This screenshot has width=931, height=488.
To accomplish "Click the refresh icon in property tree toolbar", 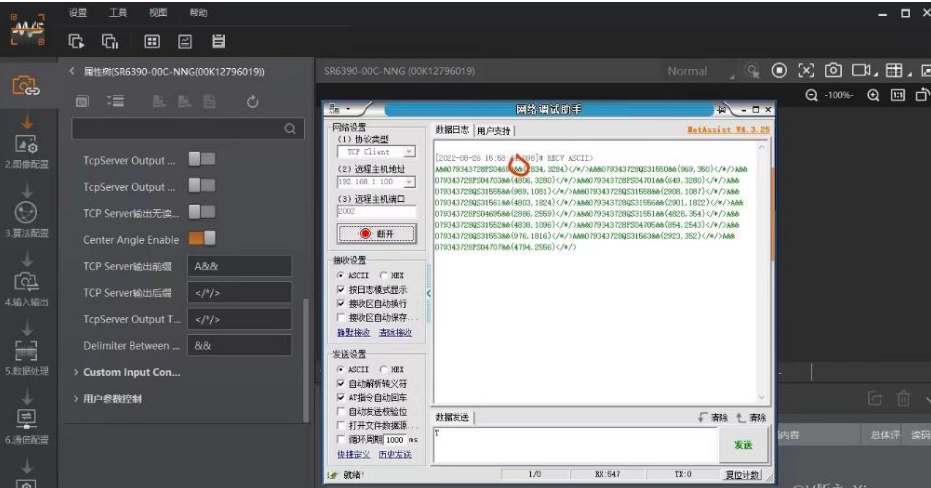I will (x=252, y=102).
